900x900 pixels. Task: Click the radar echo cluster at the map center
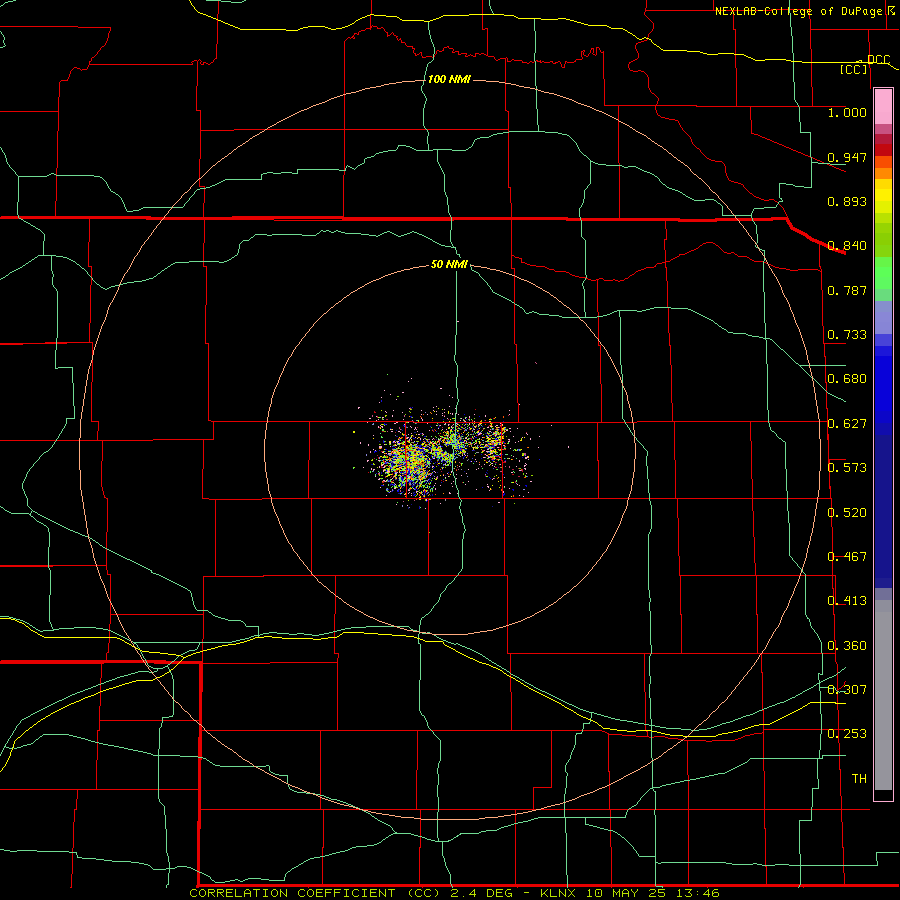coord(448,453)
